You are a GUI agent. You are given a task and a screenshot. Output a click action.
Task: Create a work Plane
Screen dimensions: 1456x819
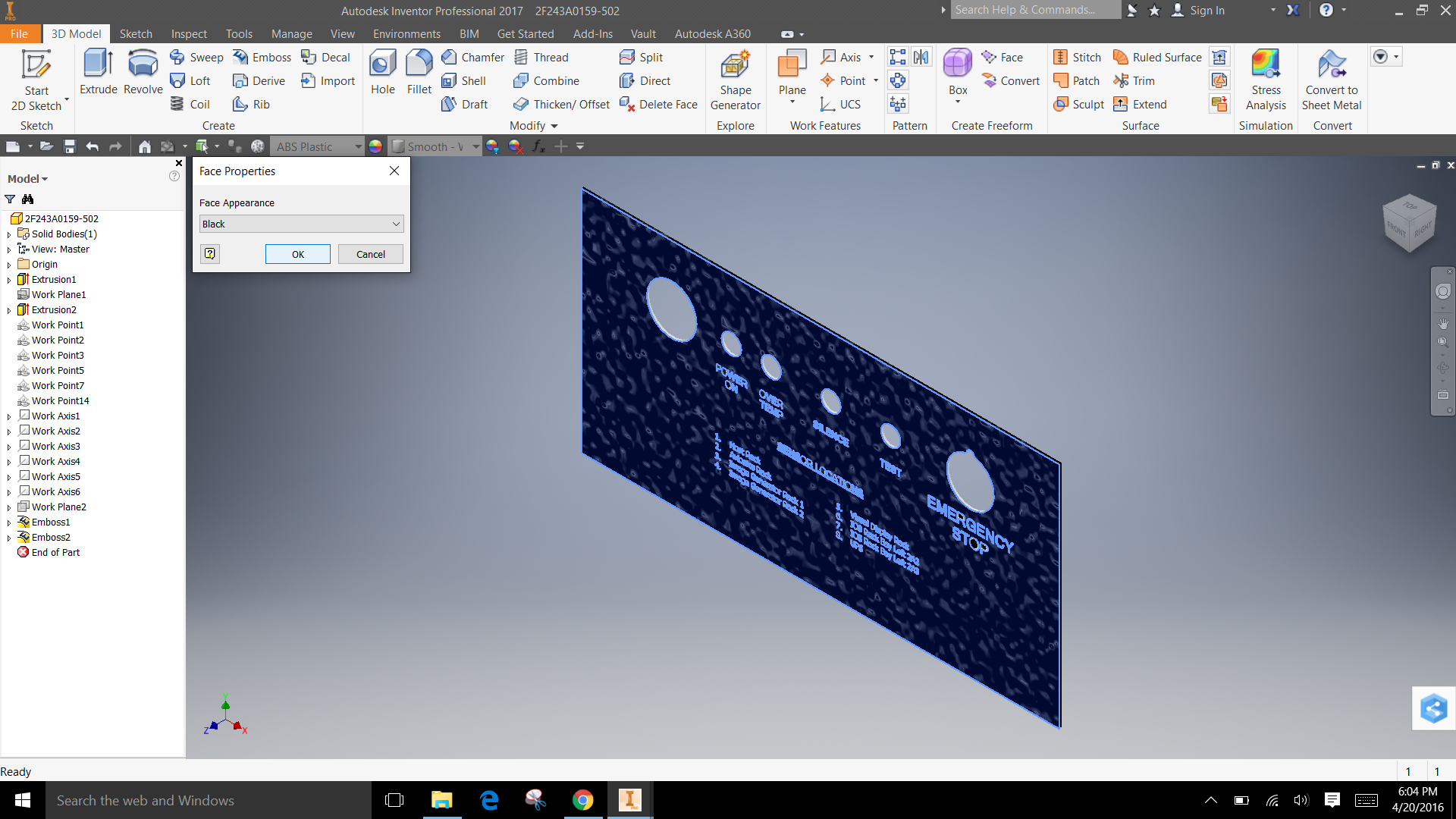[x=792, y=76]
